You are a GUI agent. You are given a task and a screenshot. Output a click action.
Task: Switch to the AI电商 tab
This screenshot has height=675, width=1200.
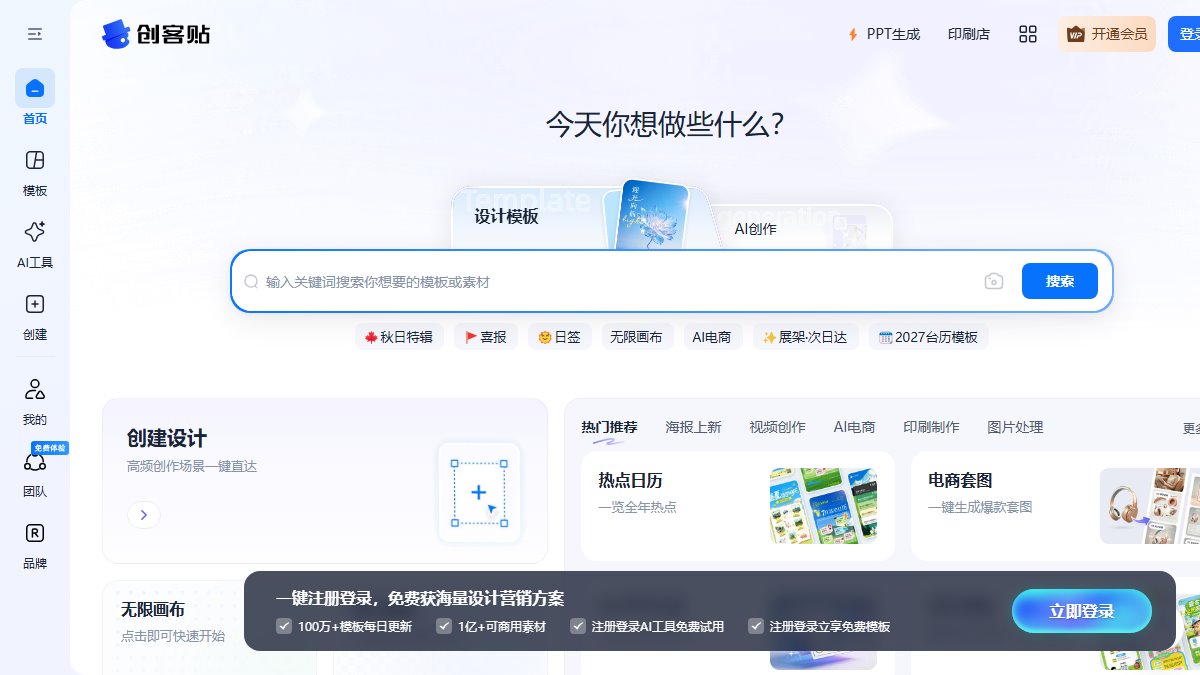[x=854, y=427]
